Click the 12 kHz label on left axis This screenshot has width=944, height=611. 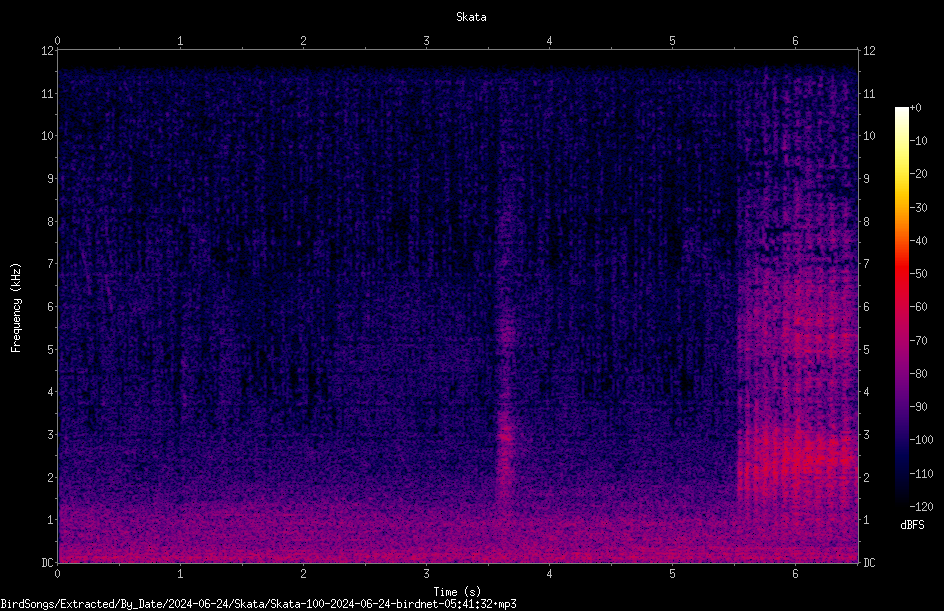48,51
